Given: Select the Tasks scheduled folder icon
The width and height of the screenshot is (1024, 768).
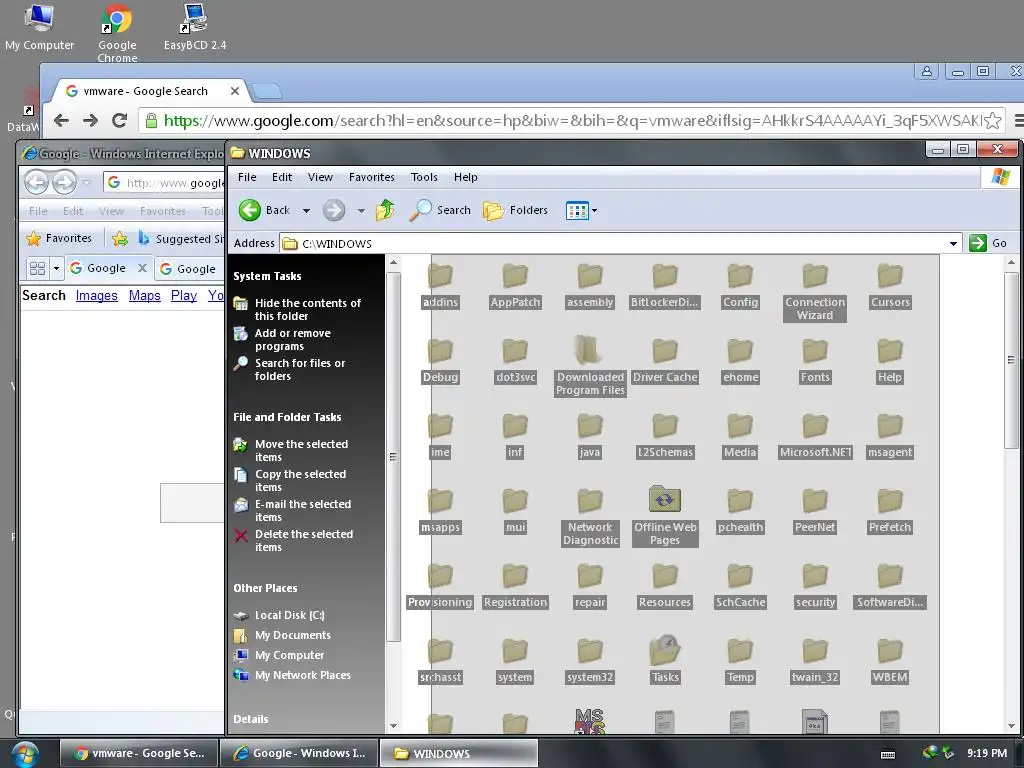Looking at the screenshot, I should (665, 650).
